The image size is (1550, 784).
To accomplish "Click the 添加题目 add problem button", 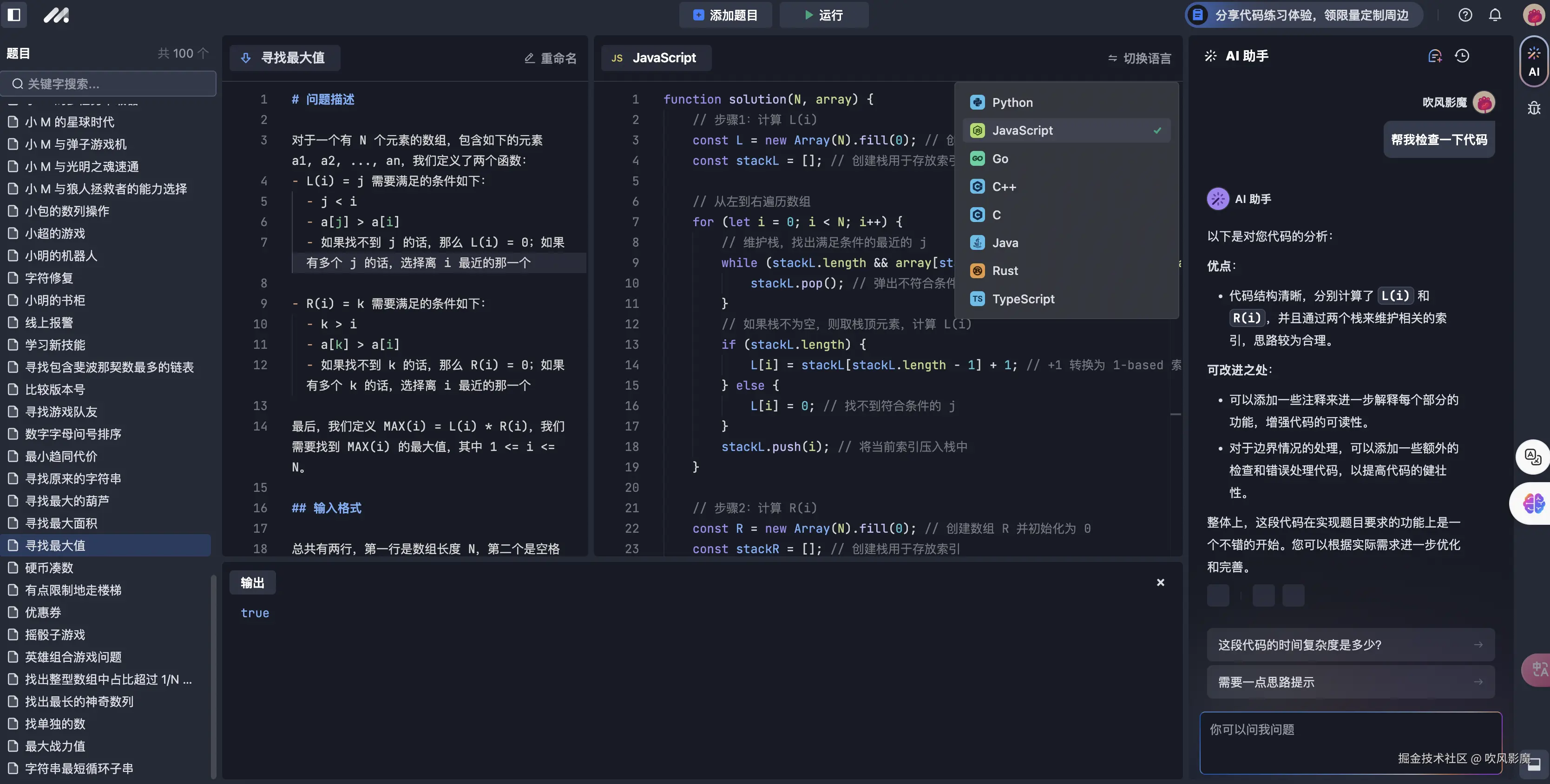I will click(x=726, y=15).
